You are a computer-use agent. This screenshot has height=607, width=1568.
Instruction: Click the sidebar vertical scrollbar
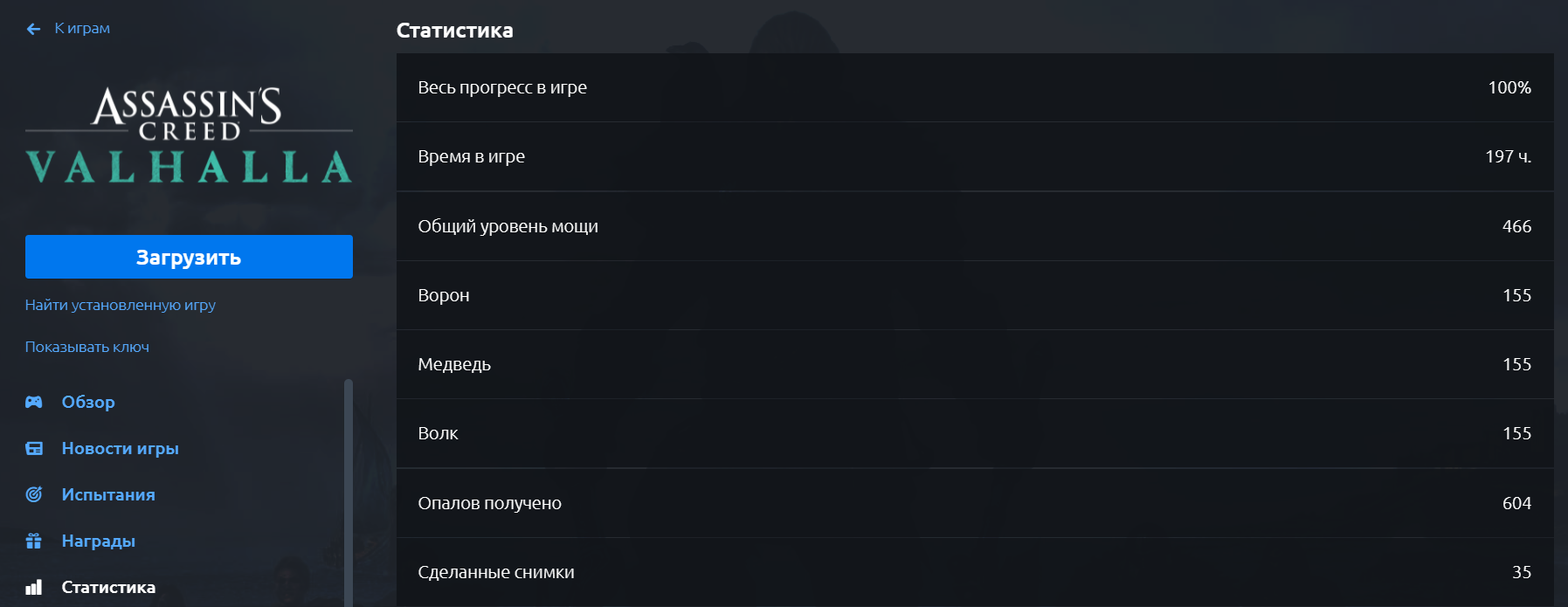click(348, 489)
